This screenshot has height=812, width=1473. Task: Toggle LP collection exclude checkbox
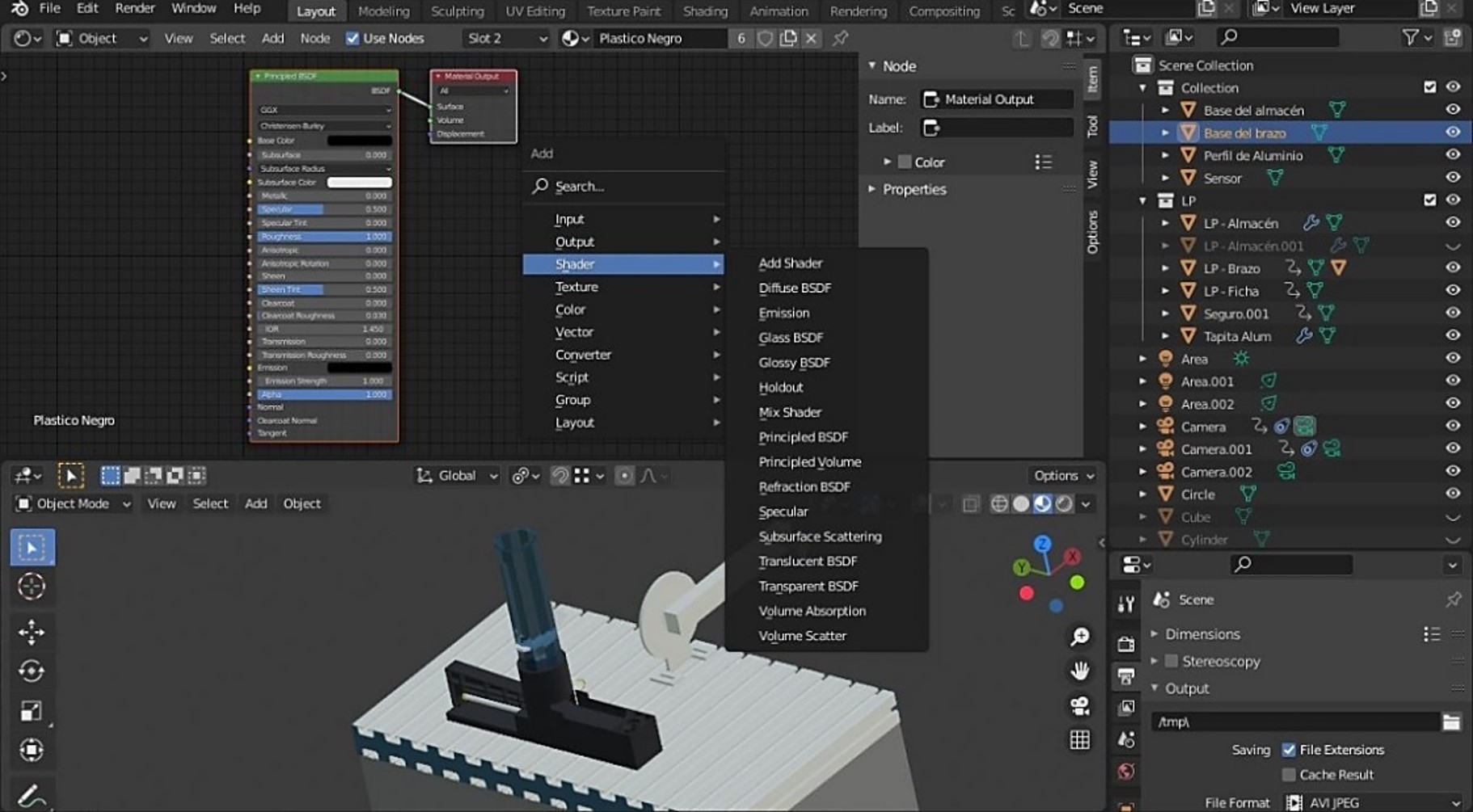(1430, 200)
